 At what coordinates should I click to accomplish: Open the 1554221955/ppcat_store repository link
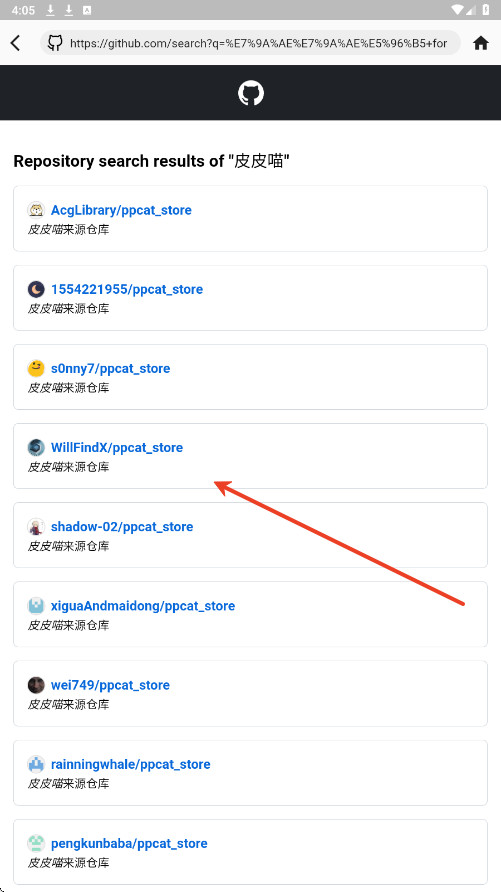127,289
